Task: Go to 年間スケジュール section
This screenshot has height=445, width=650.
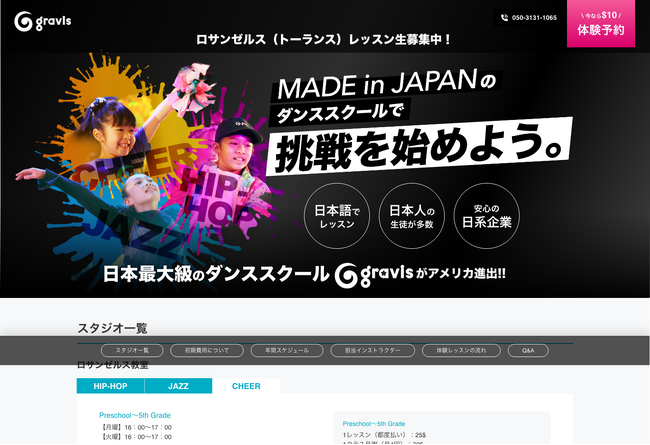Action: [287, 350]
